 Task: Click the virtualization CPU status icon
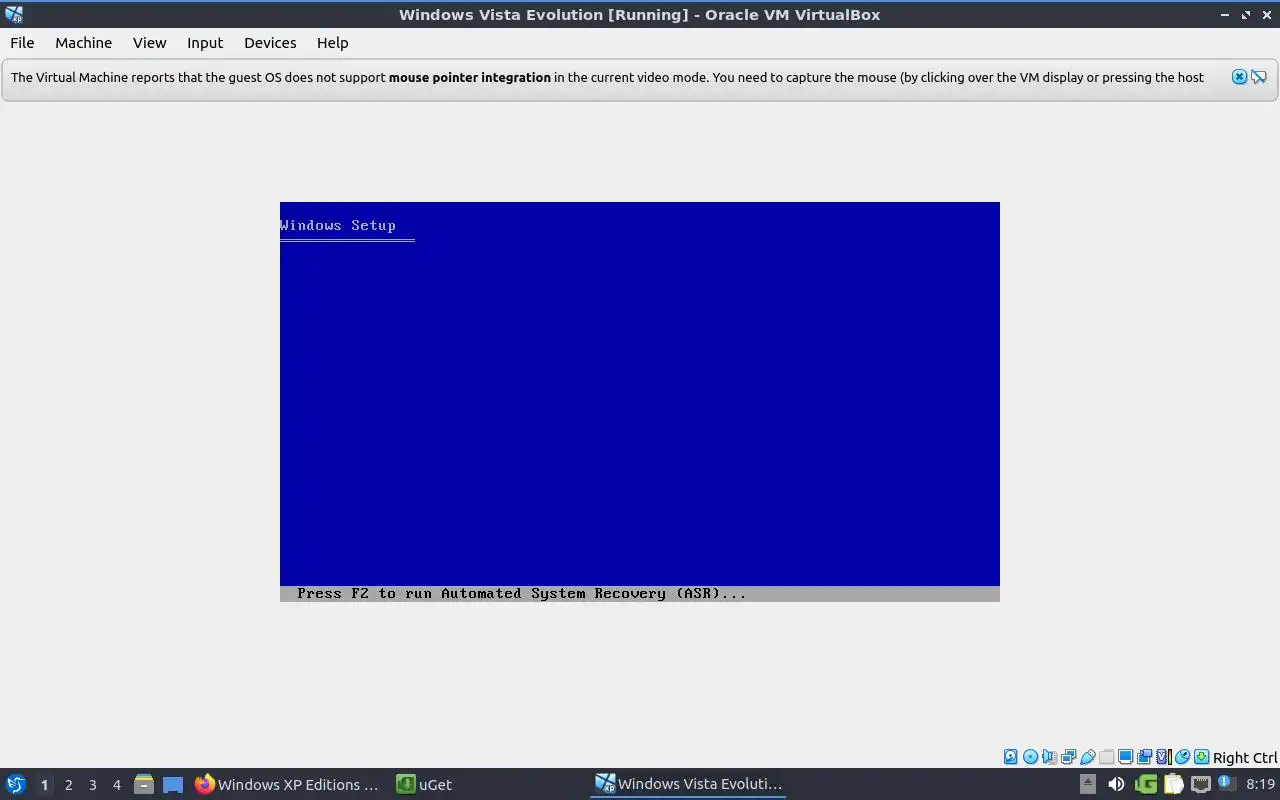(x=1163, y=757)
